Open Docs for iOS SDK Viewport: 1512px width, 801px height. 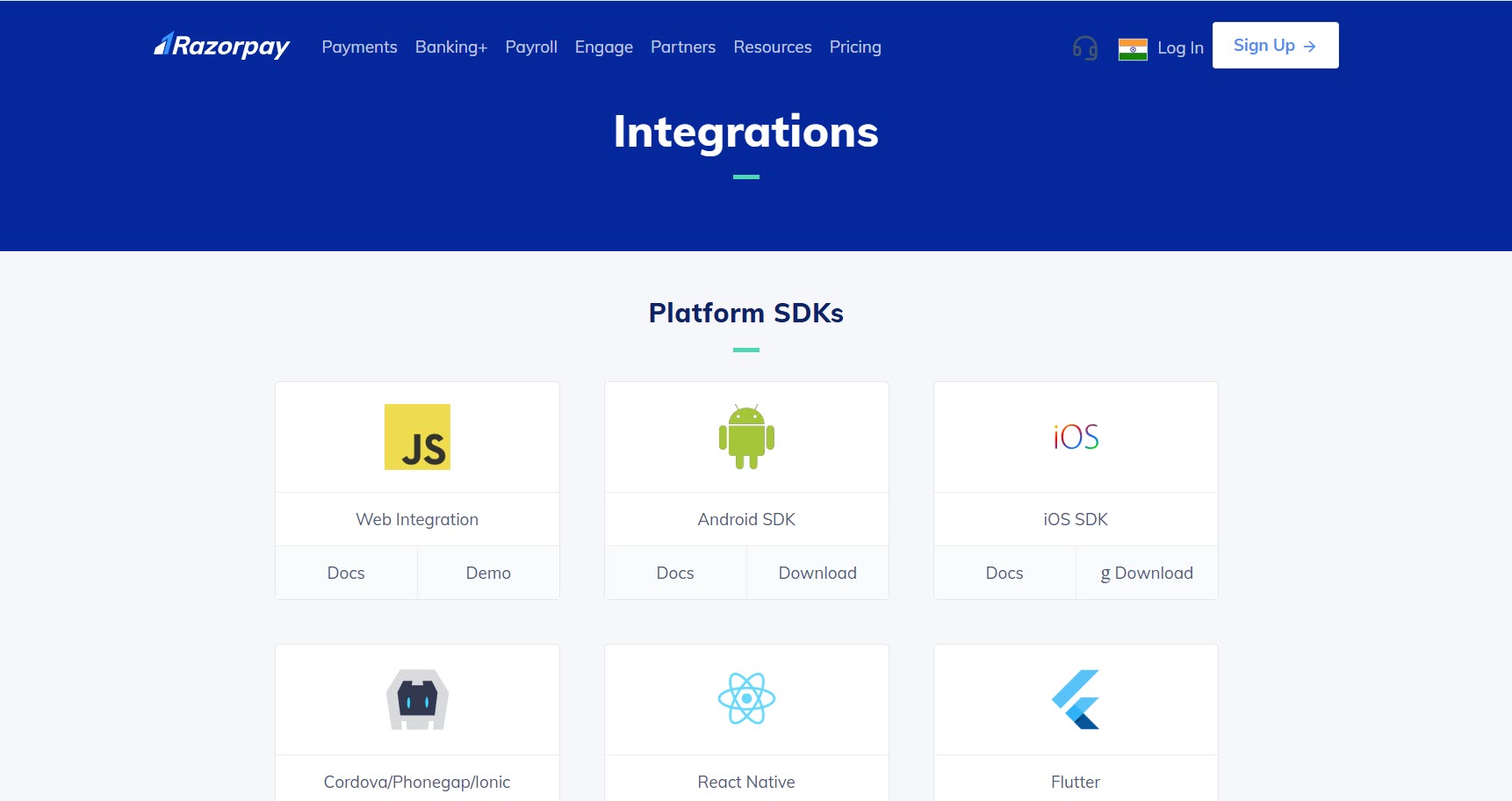1004,573
